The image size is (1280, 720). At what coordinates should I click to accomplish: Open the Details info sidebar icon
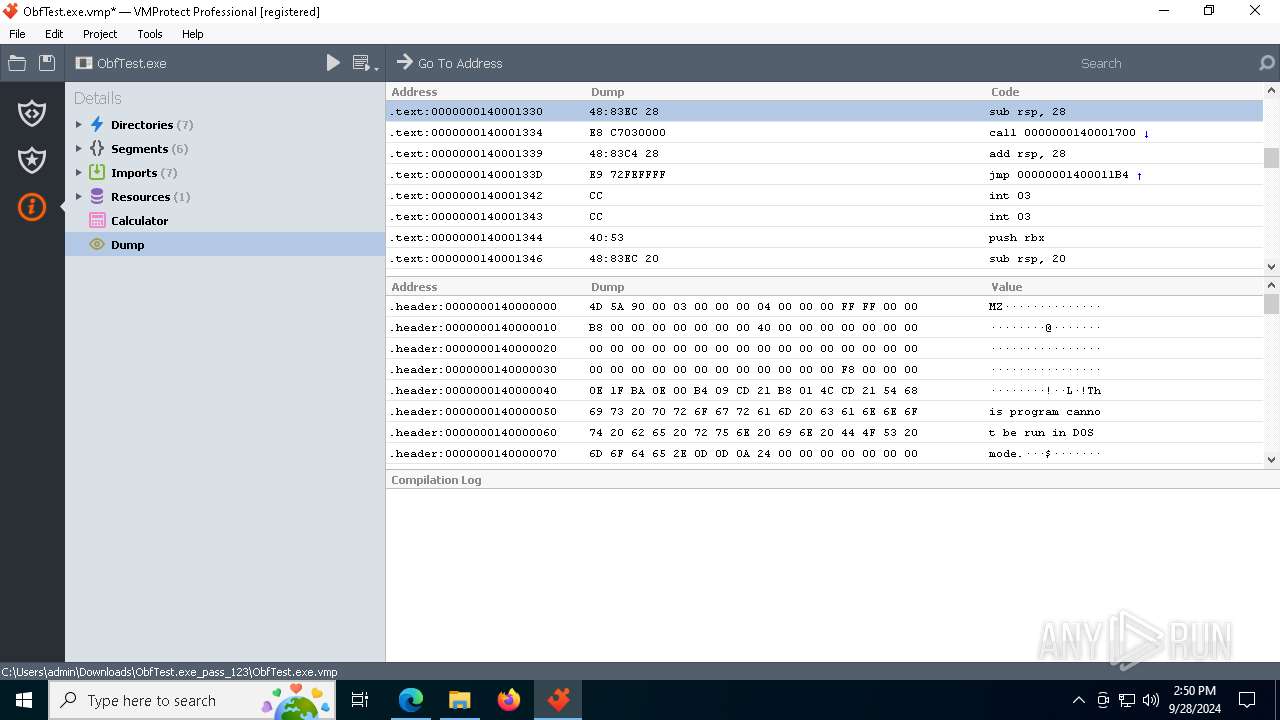click(x=32, y=207)
